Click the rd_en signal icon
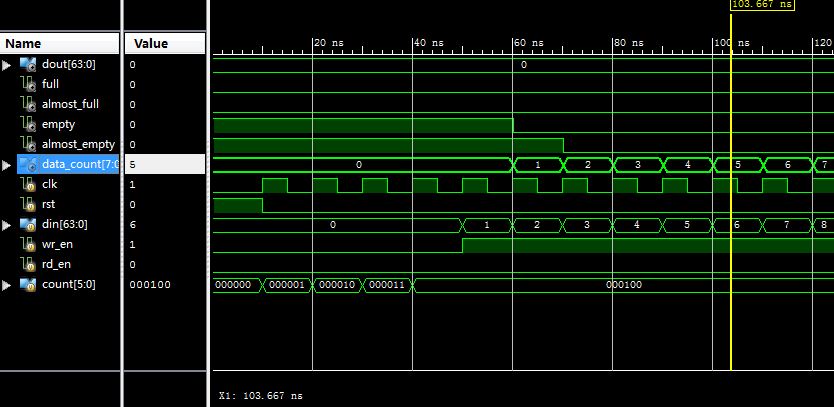This screenshot has width=834, height=407. click(x=28, y=264)
